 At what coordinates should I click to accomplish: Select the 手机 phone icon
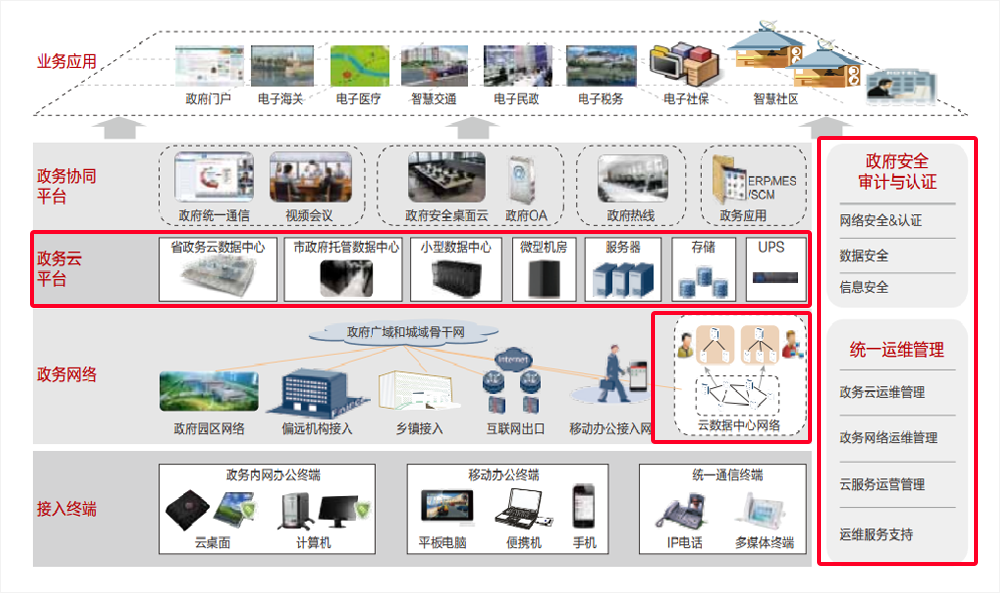point(584,506)
